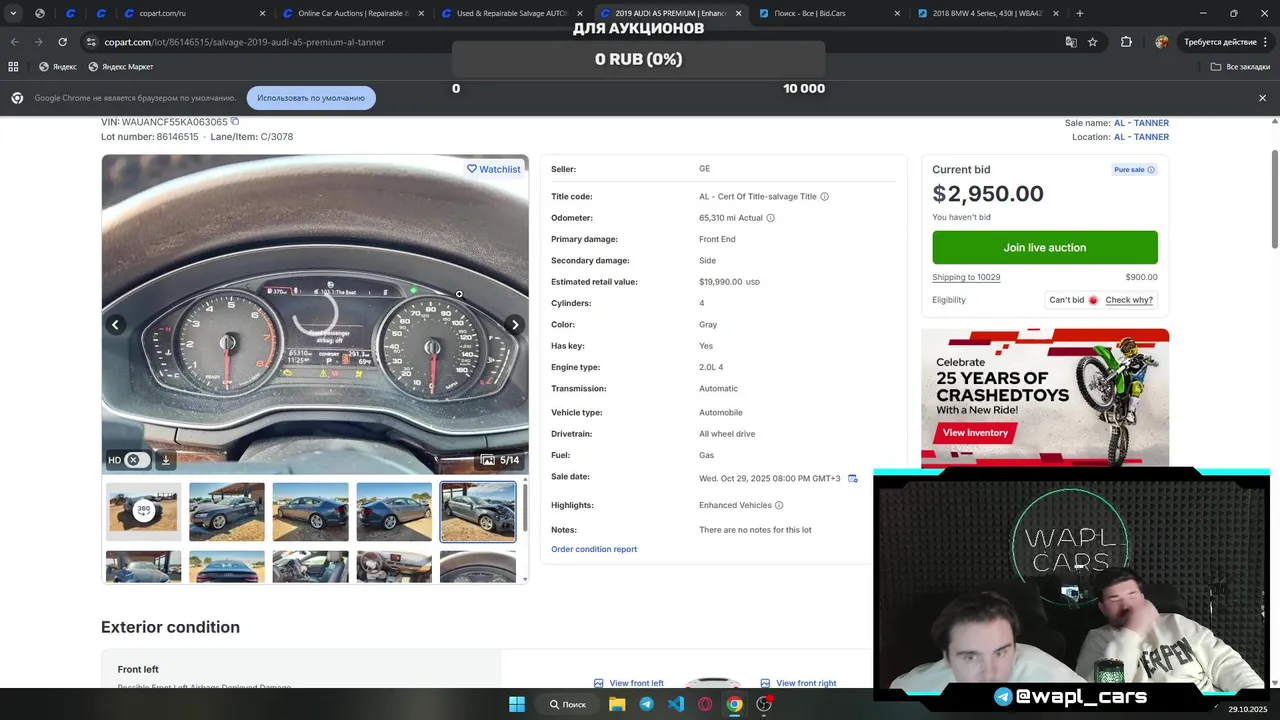Open Visual Studio Code from taskbar
The height and width of the screenshot is (720, 1280).
click(676, 704)
